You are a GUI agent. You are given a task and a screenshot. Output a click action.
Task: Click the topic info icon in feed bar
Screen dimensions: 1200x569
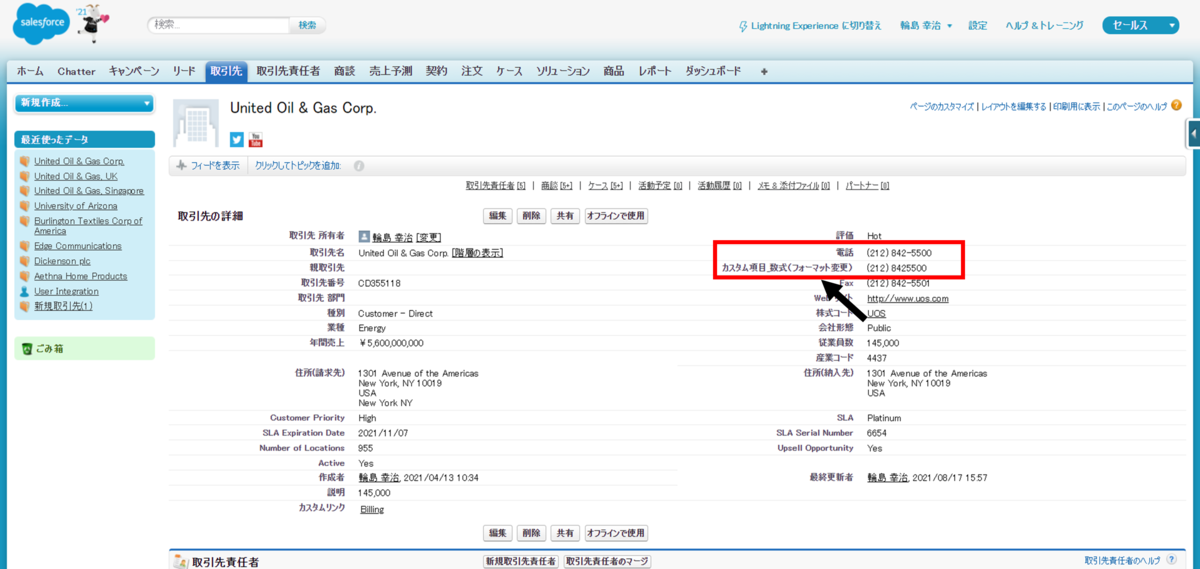[359, 166]
